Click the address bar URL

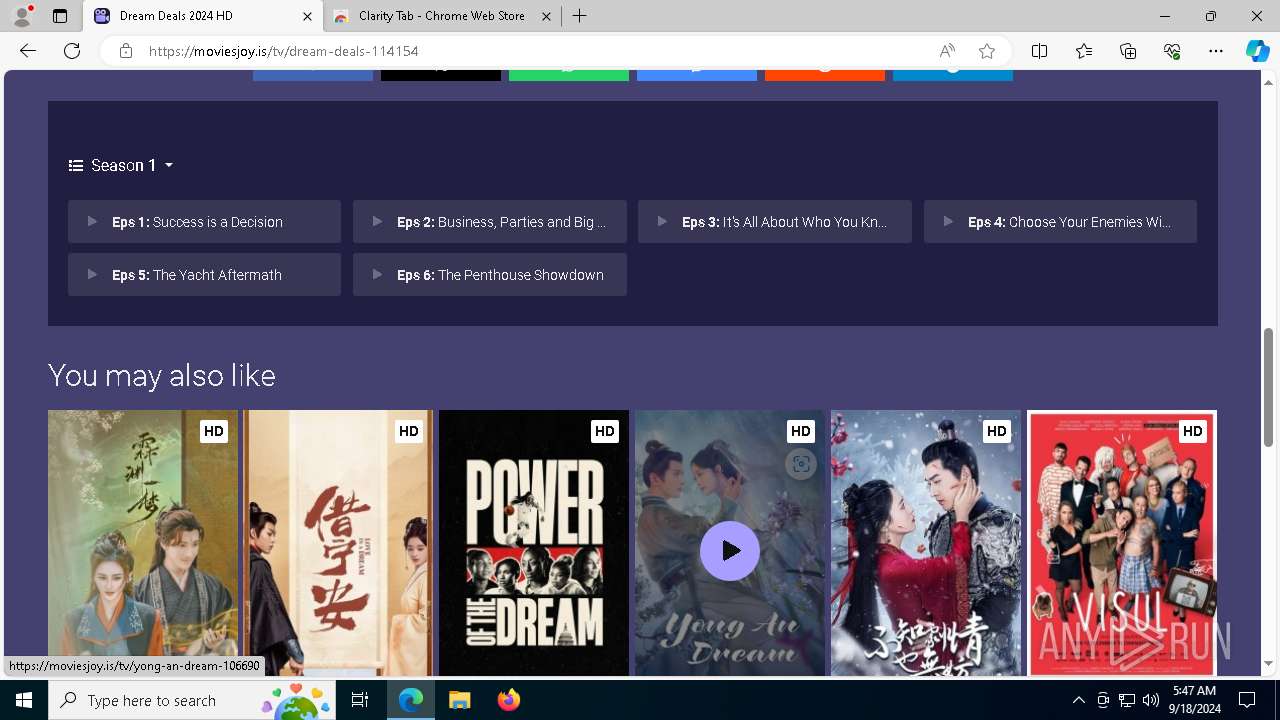click(x=284, y=51)
